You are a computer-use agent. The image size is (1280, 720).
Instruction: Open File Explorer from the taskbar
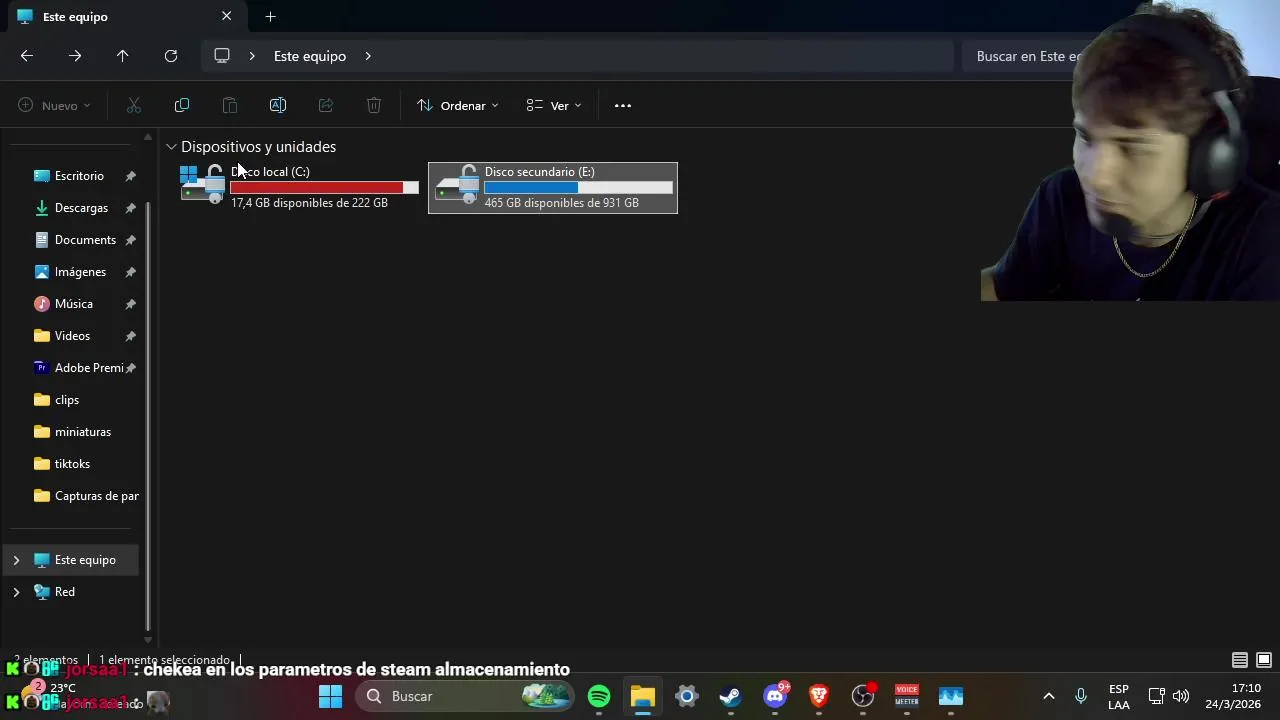[643, 696]
